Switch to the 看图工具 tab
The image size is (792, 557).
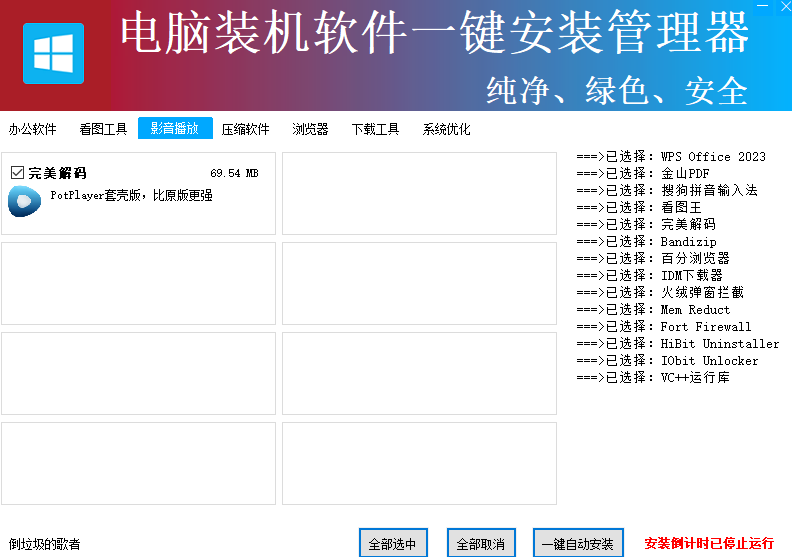coord(103,129)
